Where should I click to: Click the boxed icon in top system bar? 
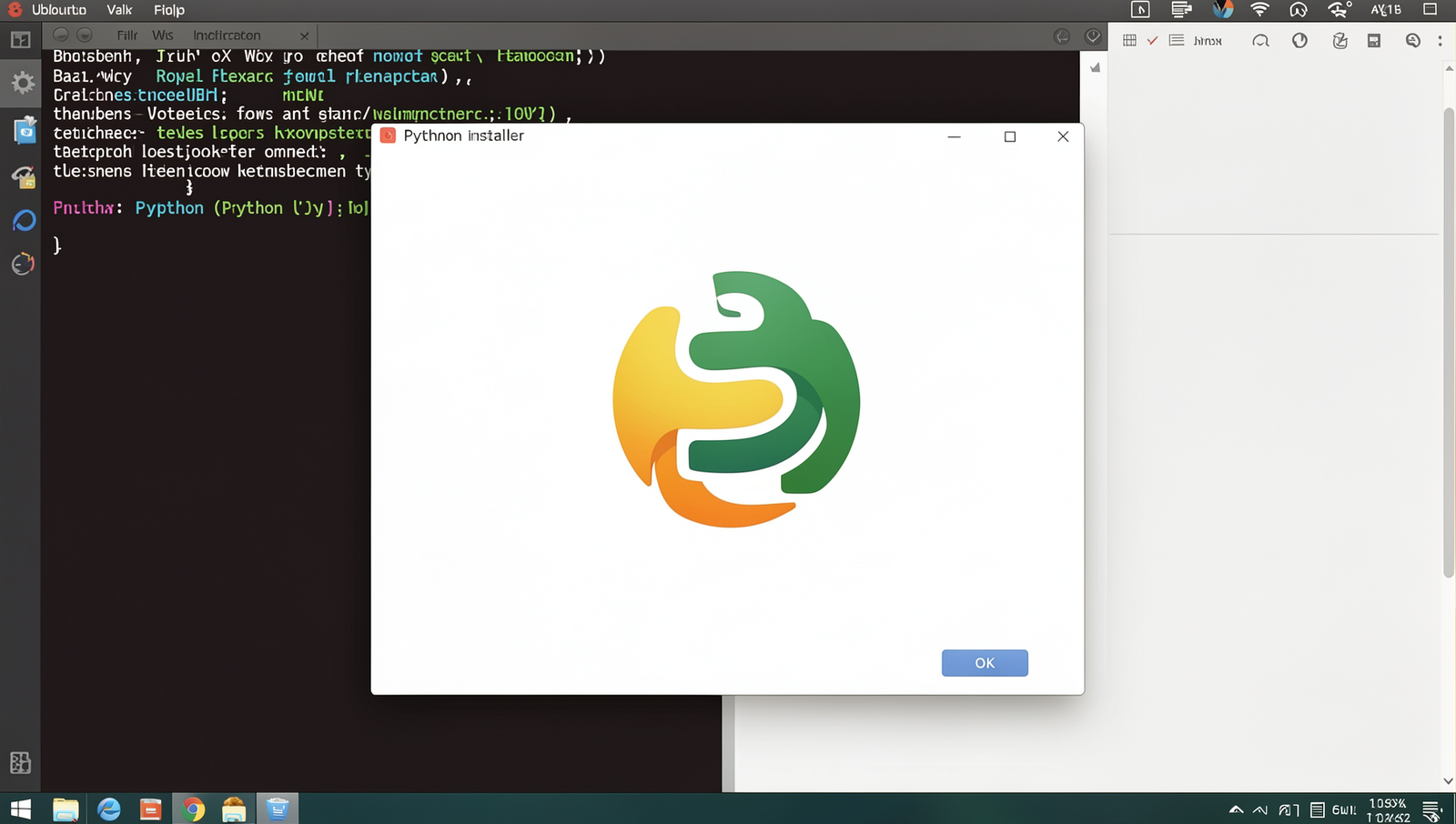point(1140,10)
